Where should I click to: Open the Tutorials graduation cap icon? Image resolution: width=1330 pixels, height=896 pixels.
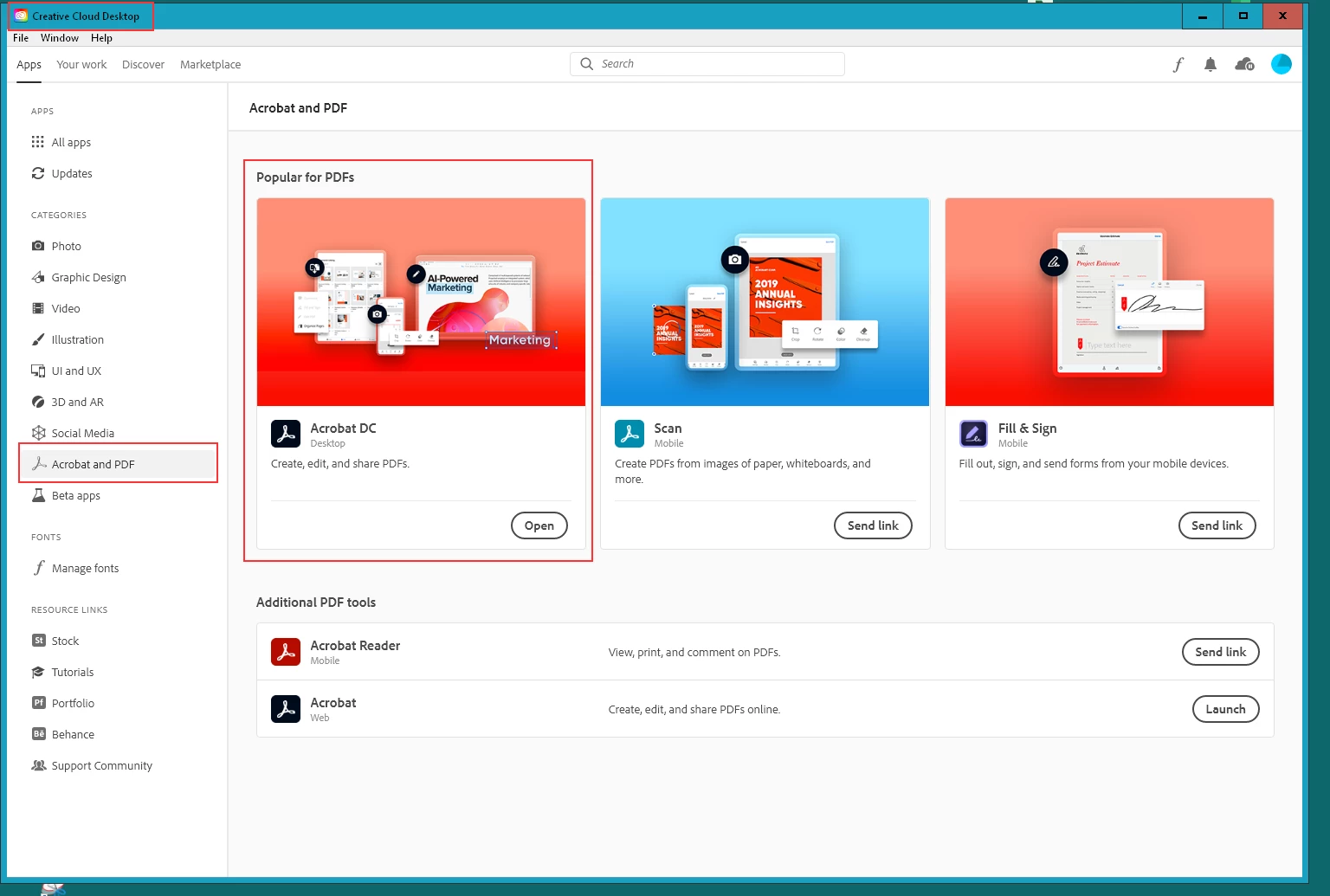click(x=38, y=672)
